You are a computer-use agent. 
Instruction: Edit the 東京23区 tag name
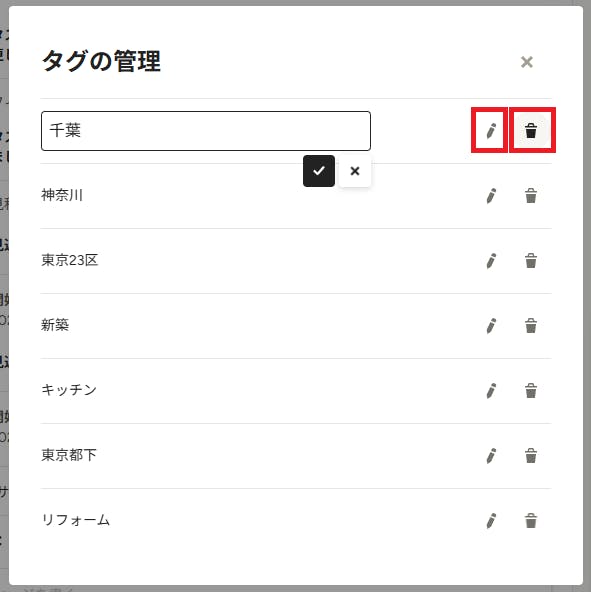tap(491, 261)
